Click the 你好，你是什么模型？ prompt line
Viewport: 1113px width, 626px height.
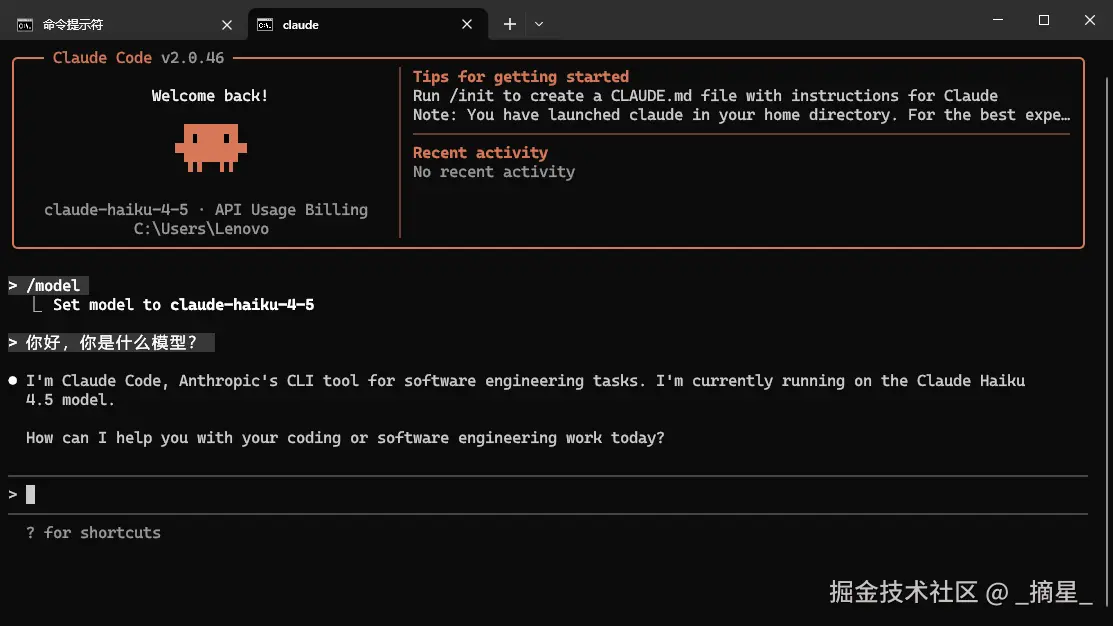(x=111, y=343)
